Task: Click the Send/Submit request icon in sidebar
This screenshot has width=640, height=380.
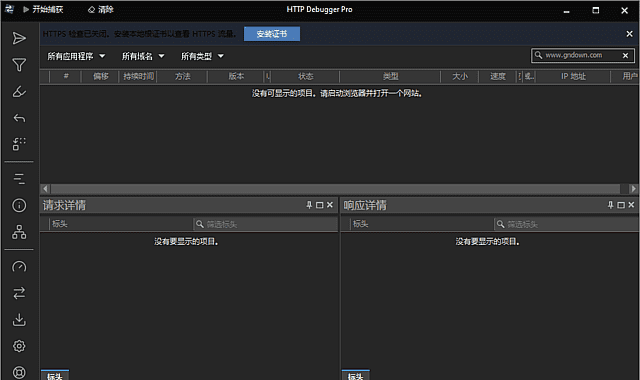Action: pyautogui.click(x=19, y=38)
